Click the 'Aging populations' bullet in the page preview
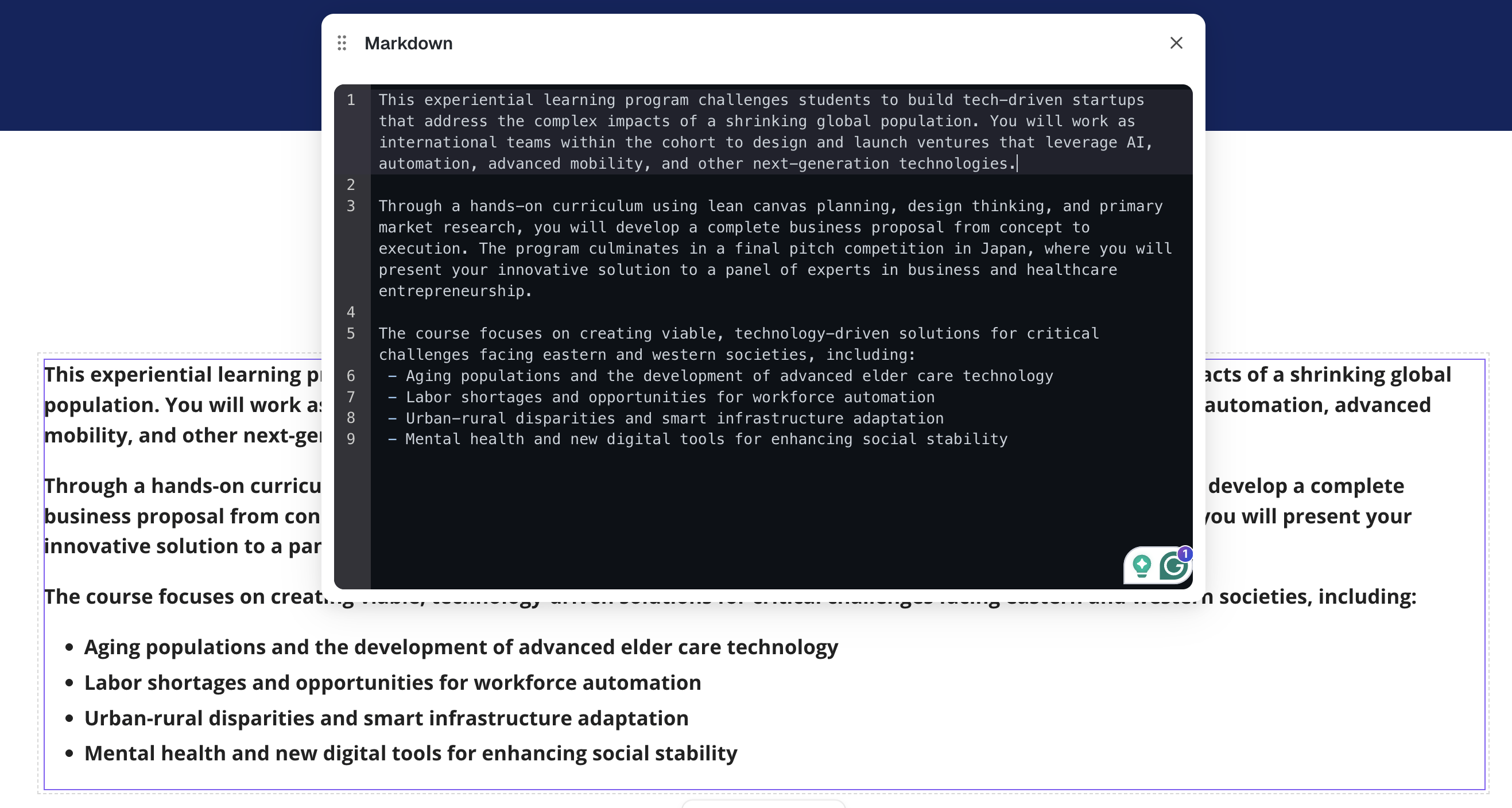 coord(461,647)
